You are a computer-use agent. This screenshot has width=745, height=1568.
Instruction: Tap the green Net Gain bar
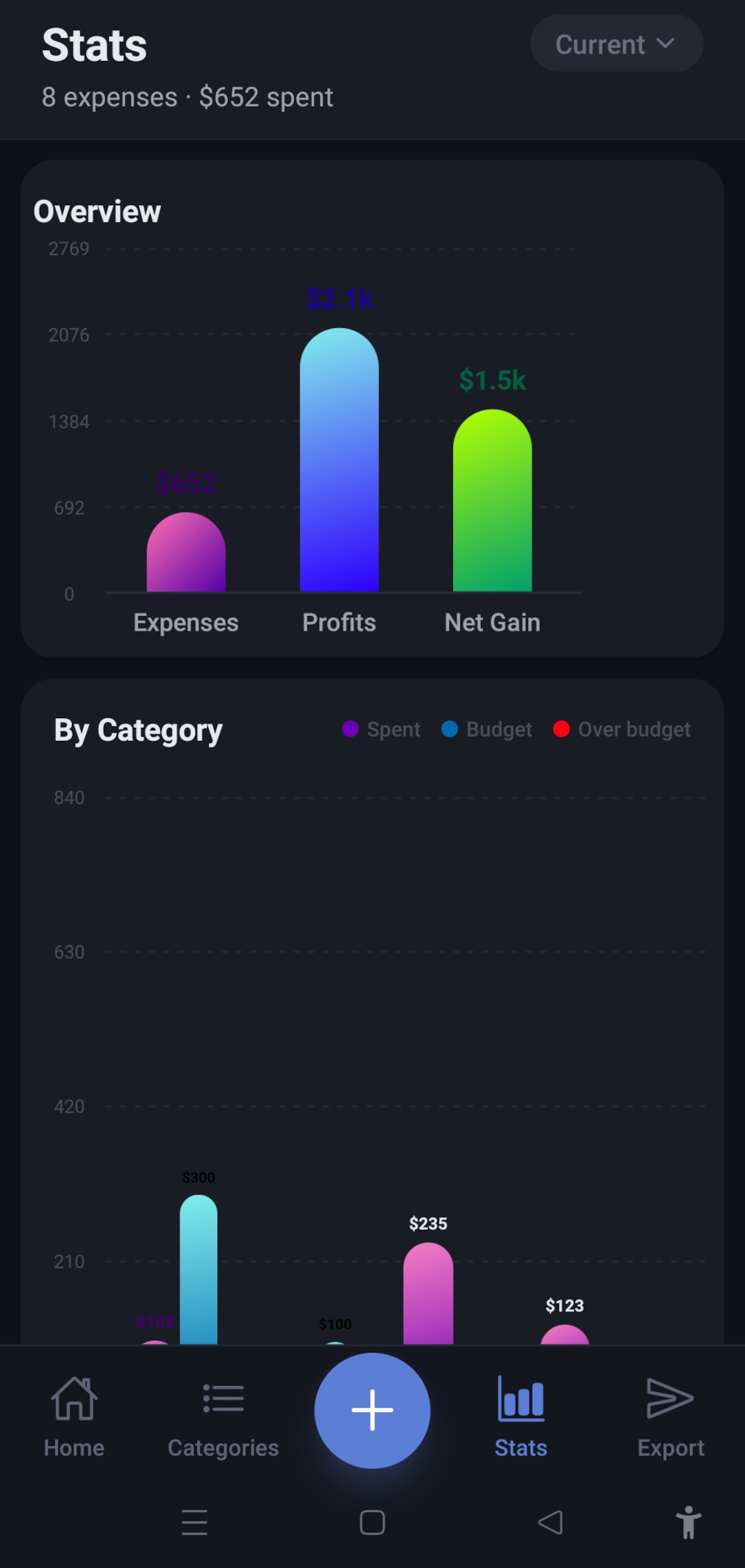(492, 504)
